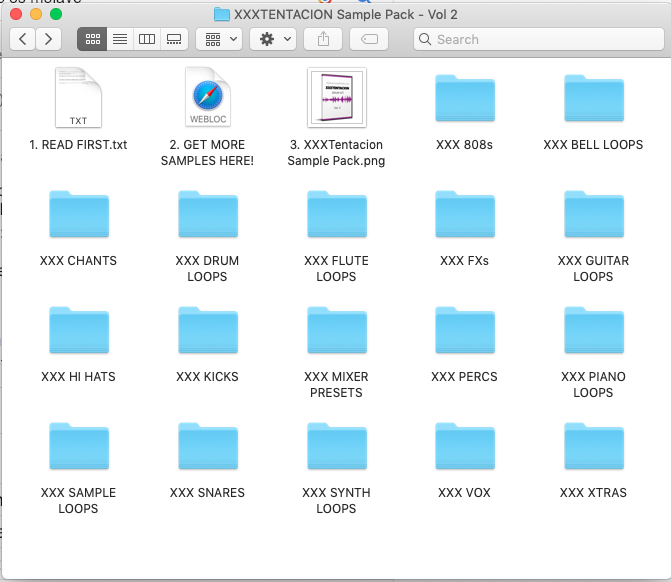Select the XXX FLUTE LOOPS folder icon
The image size is (671, 582).
[x=337, y=214]
